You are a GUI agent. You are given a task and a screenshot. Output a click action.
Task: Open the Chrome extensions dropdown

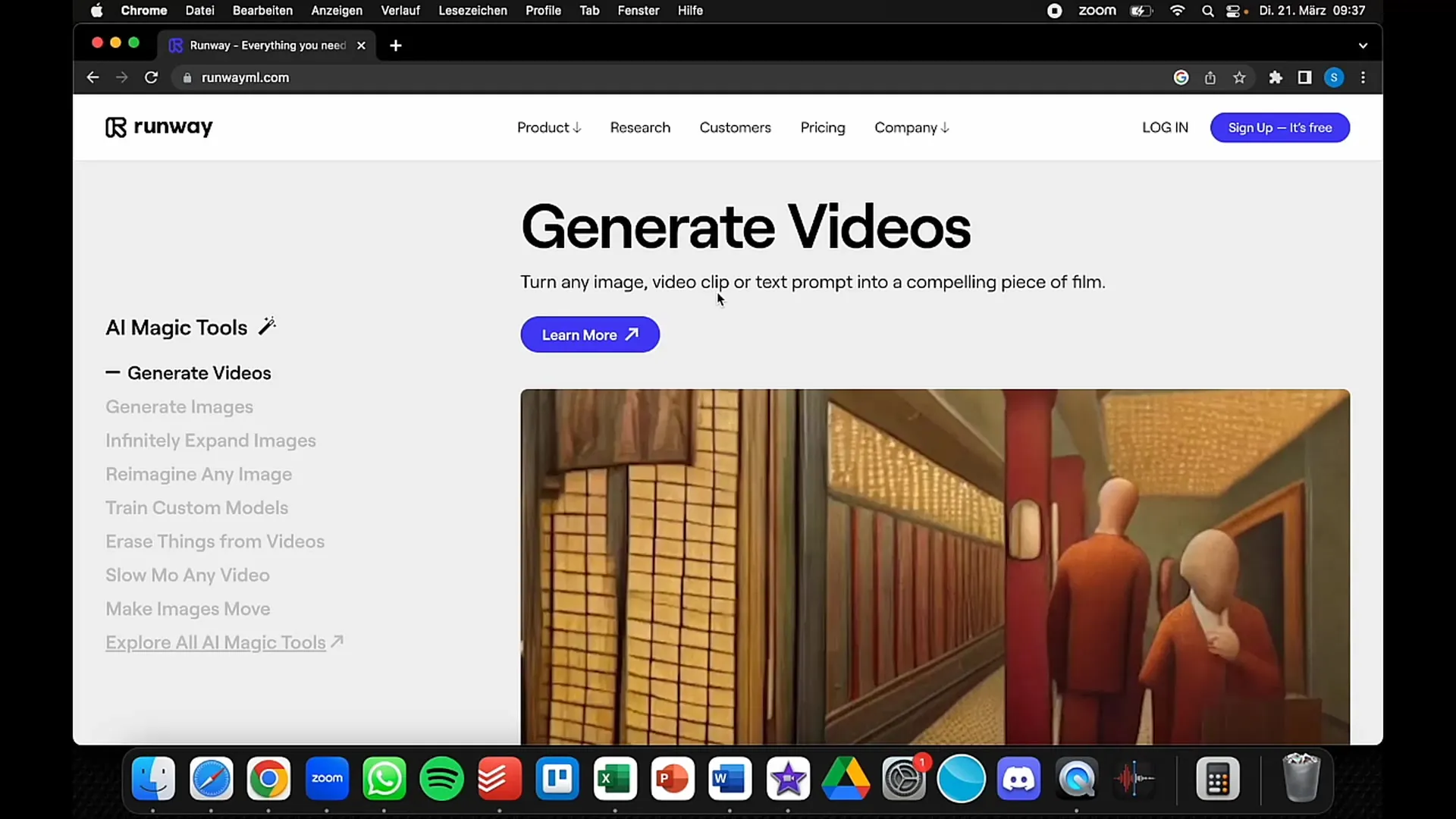pos(1275,78)
